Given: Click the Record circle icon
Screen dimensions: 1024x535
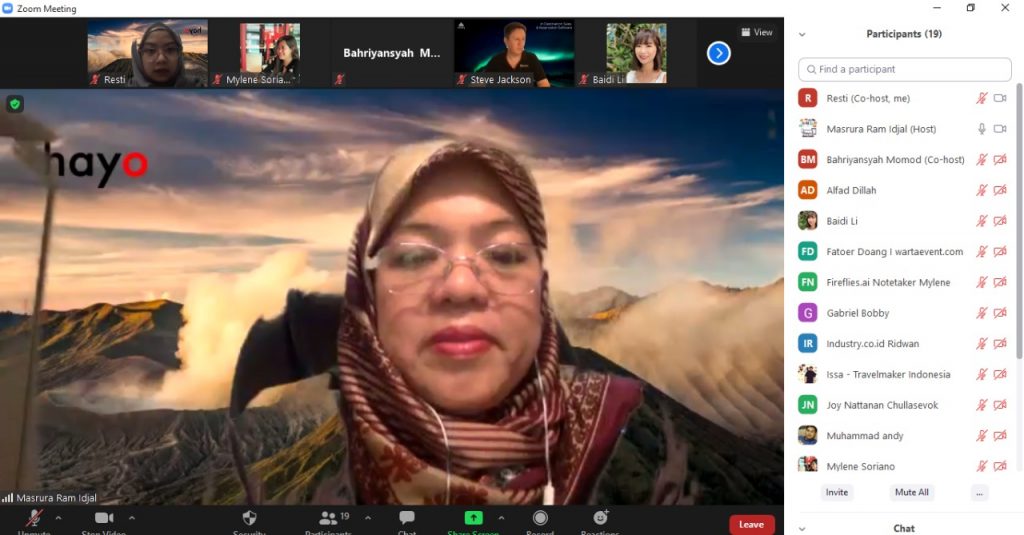Looking at the screenshot, I should point(540,518).
